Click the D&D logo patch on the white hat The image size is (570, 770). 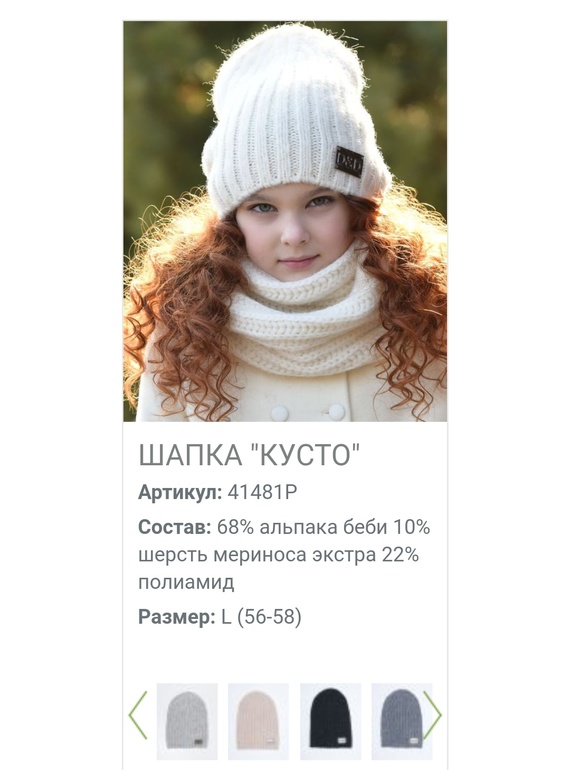pyautogui.click(x=350, y=162)
